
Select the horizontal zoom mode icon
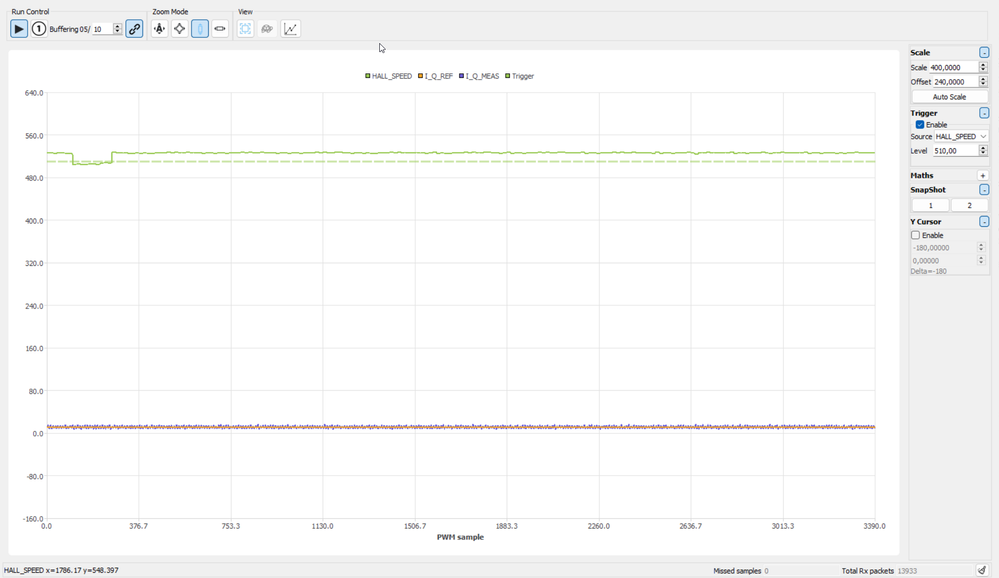tap(220, 29)
